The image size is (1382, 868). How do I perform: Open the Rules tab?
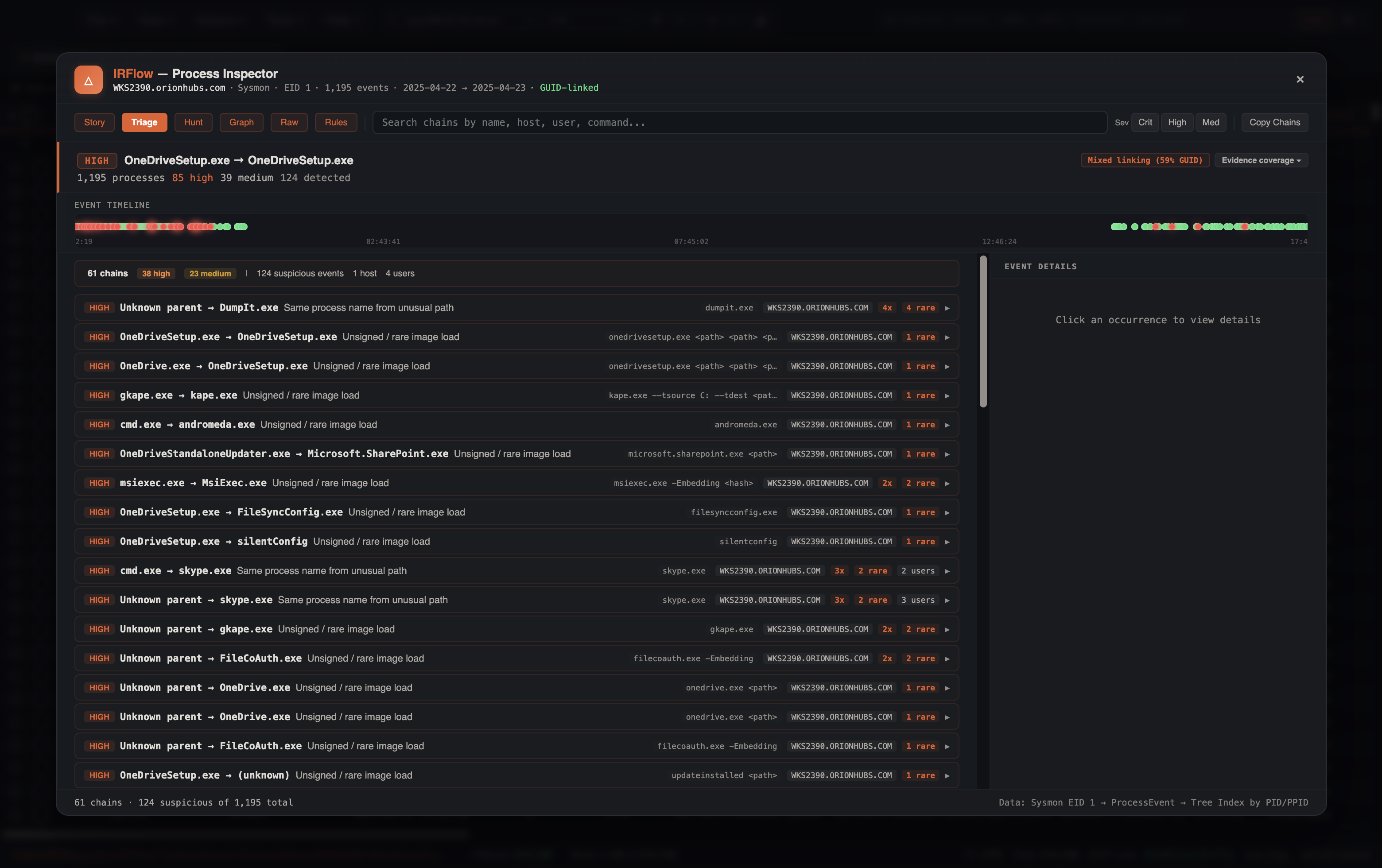336,122
